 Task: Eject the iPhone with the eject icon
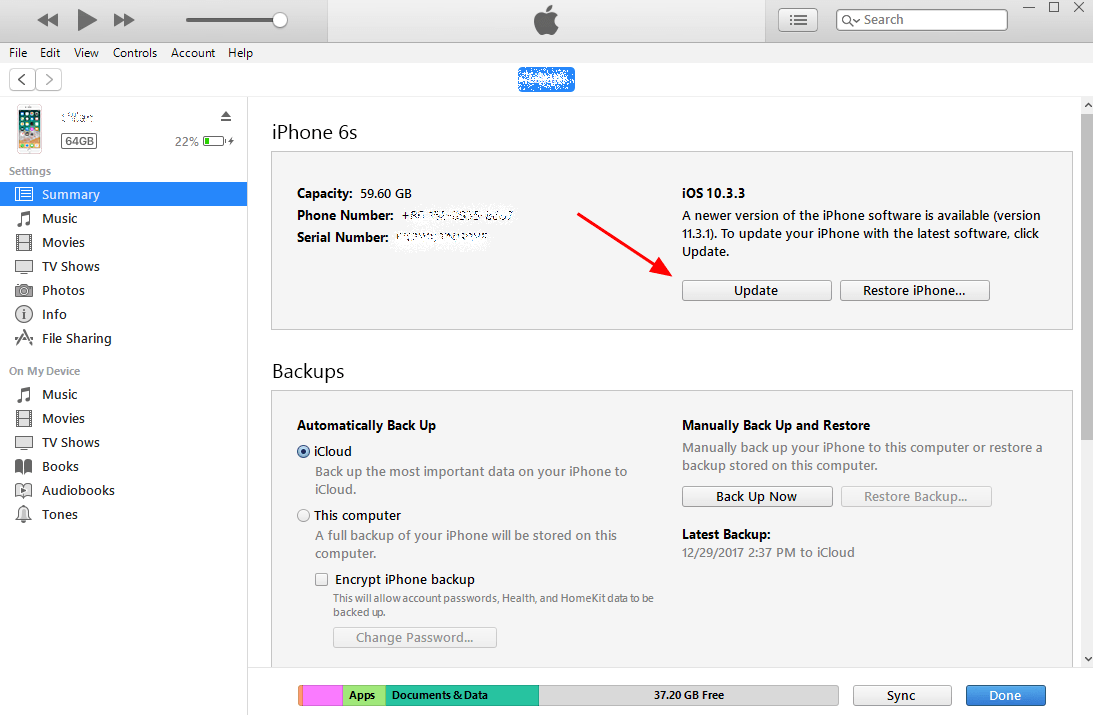pos(226,116)
